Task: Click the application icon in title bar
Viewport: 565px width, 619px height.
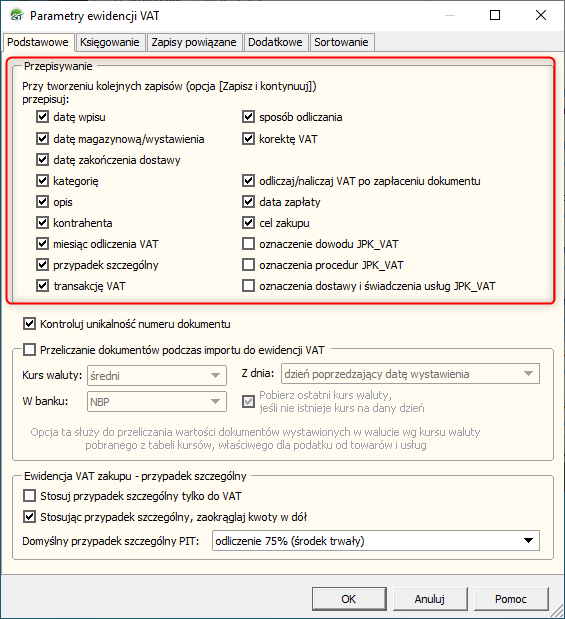Action: pos(17,15)
